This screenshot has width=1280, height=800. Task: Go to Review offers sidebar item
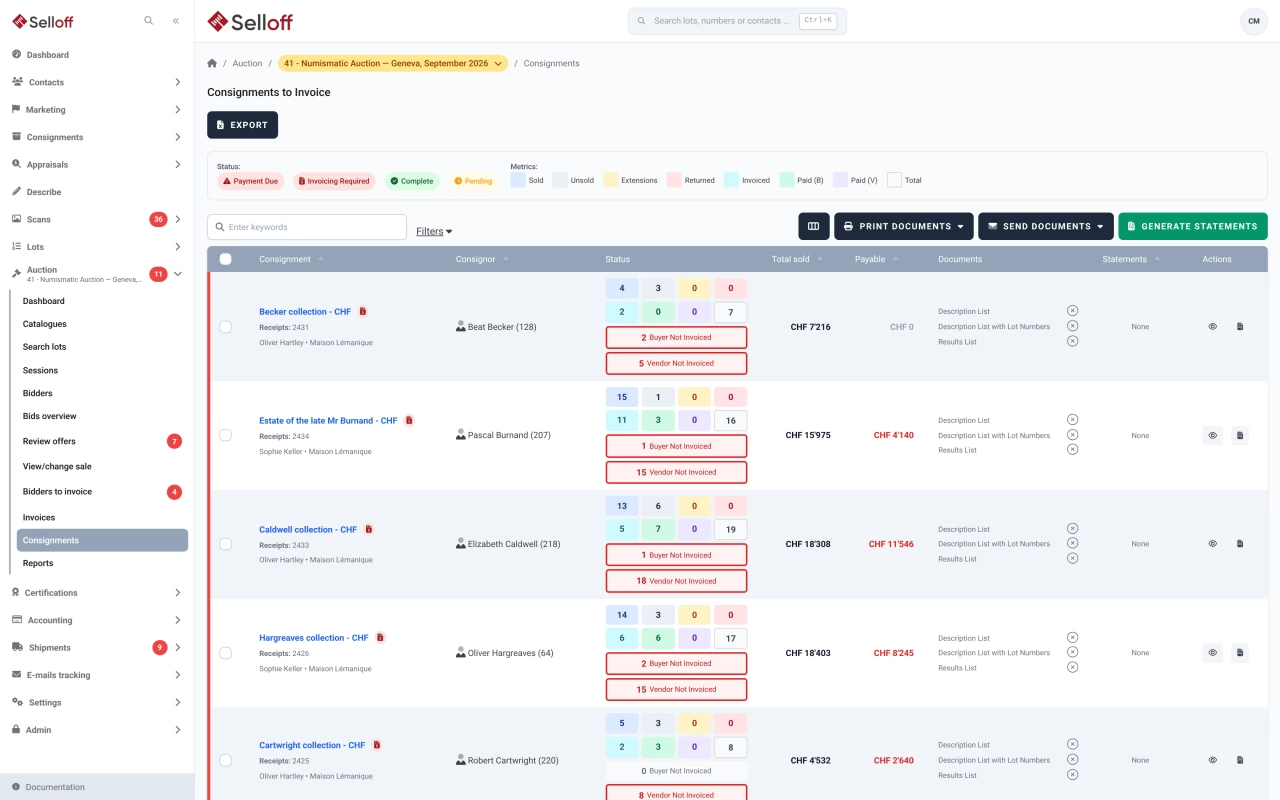click(102, 441)
